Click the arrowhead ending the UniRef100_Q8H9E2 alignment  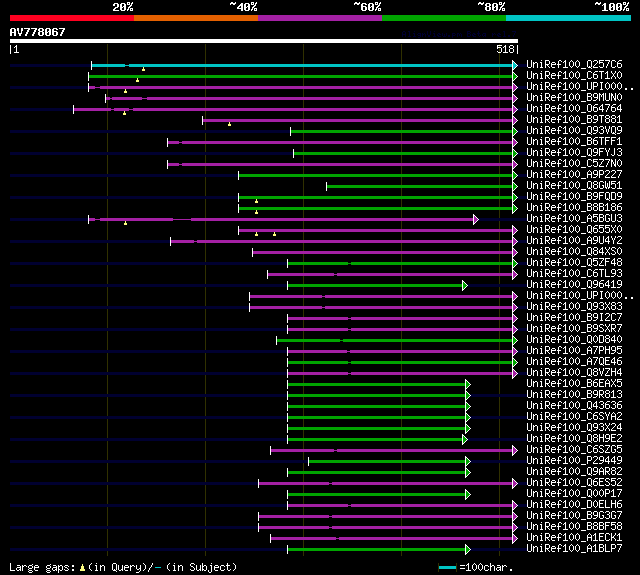pos(465,440)
